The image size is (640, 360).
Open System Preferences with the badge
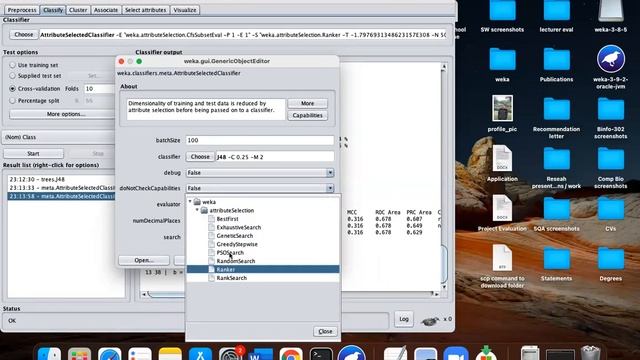point(231,354)
